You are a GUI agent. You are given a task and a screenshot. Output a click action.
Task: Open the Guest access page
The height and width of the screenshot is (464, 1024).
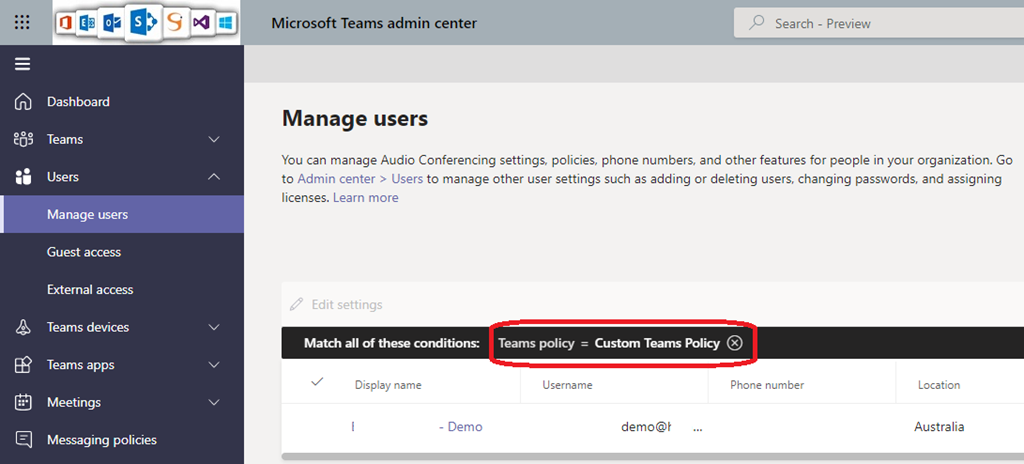point(84,252)
